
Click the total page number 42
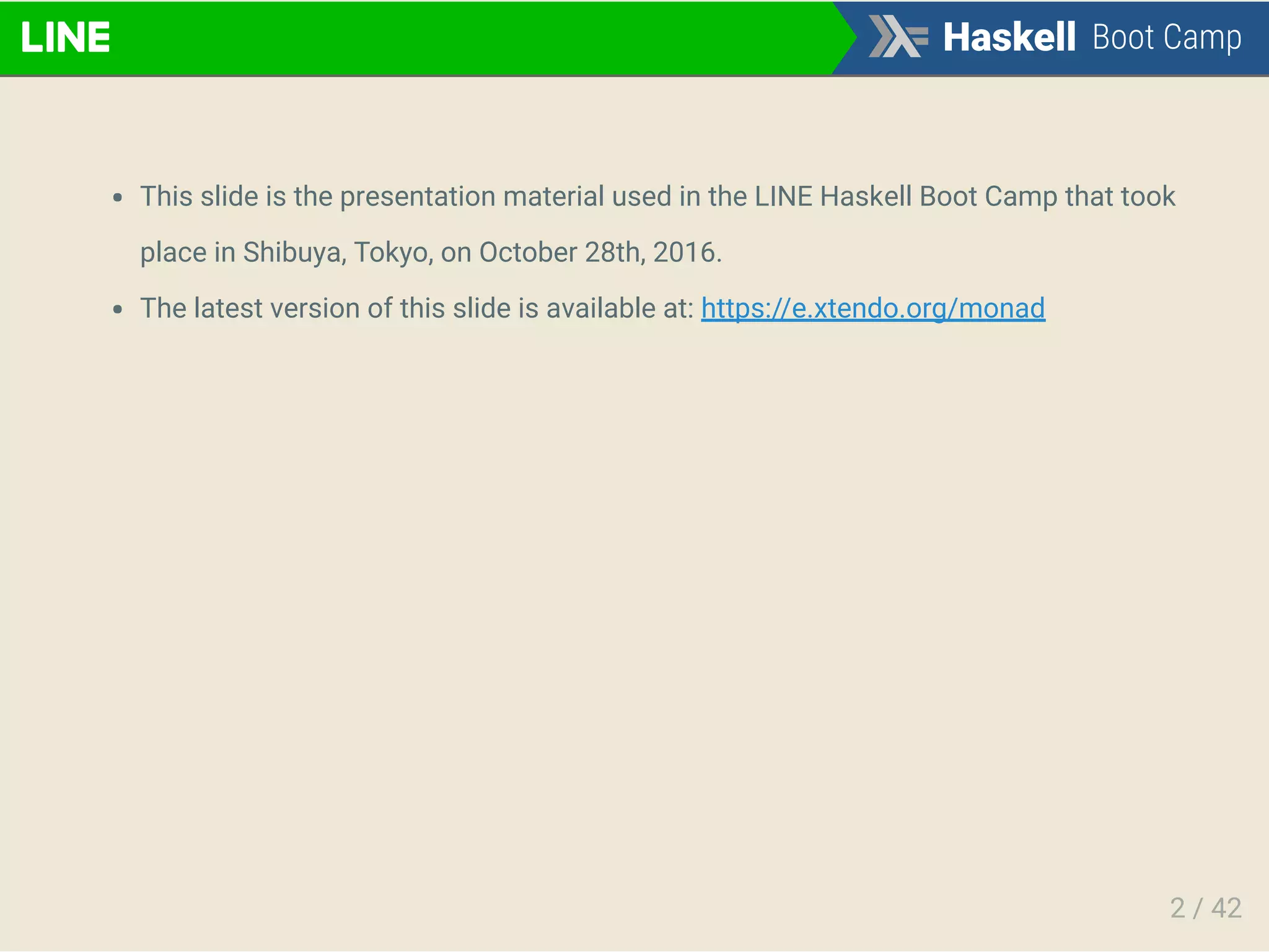(1226, 908)
